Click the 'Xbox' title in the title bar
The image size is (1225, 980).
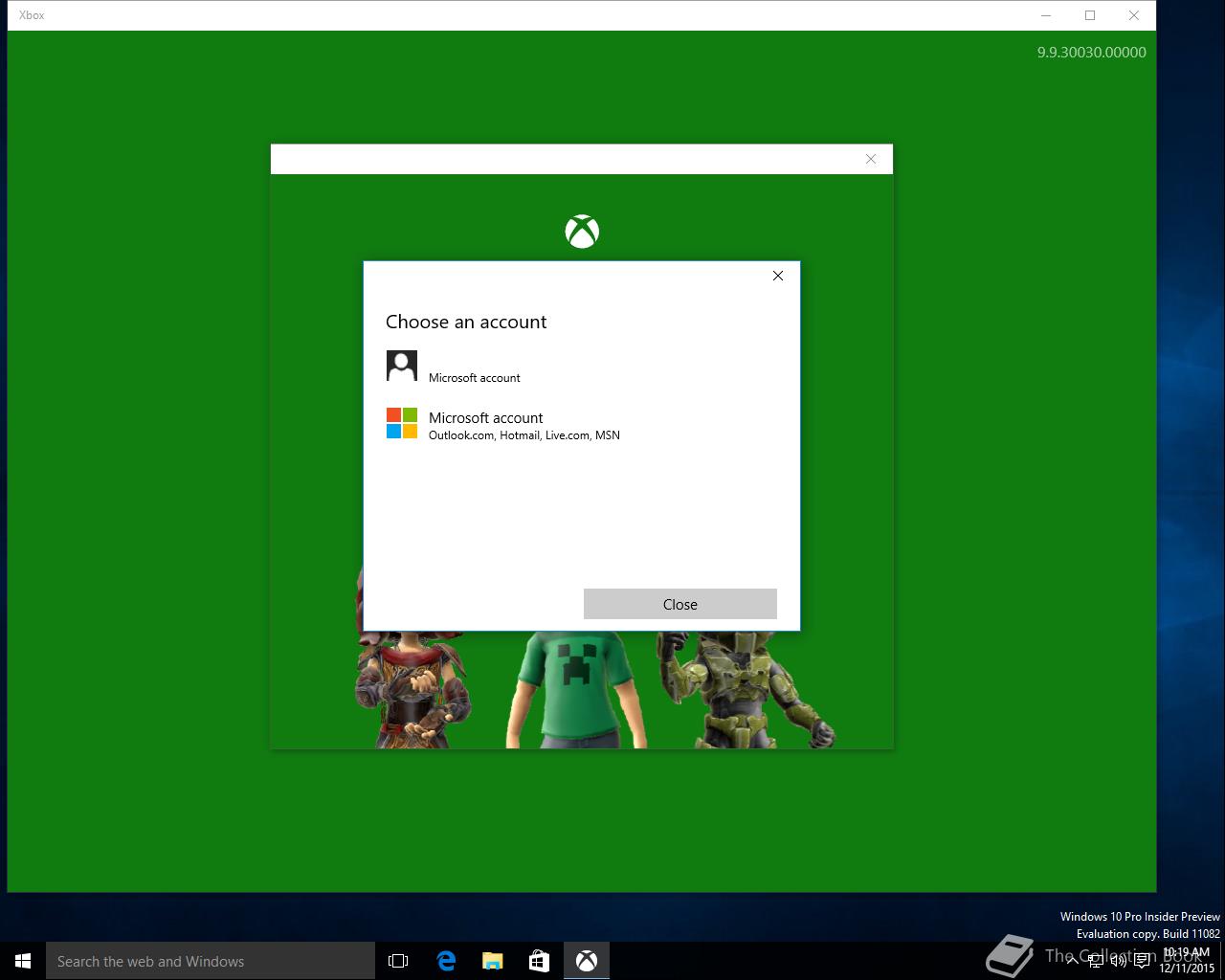click(x=32, y=15)
